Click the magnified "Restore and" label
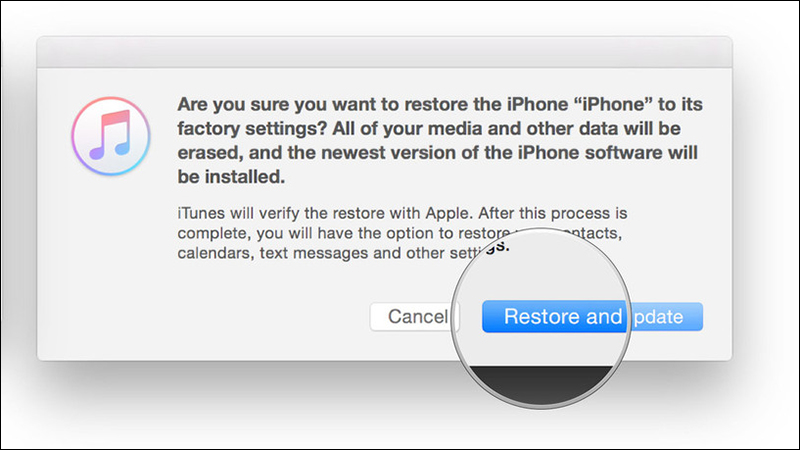 563,317
